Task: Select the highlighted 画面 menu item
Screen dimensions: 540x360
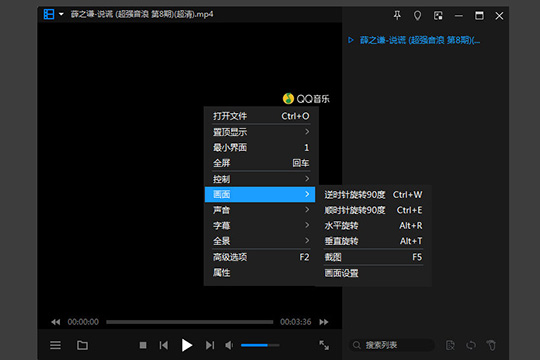Action: pos(260,195)
